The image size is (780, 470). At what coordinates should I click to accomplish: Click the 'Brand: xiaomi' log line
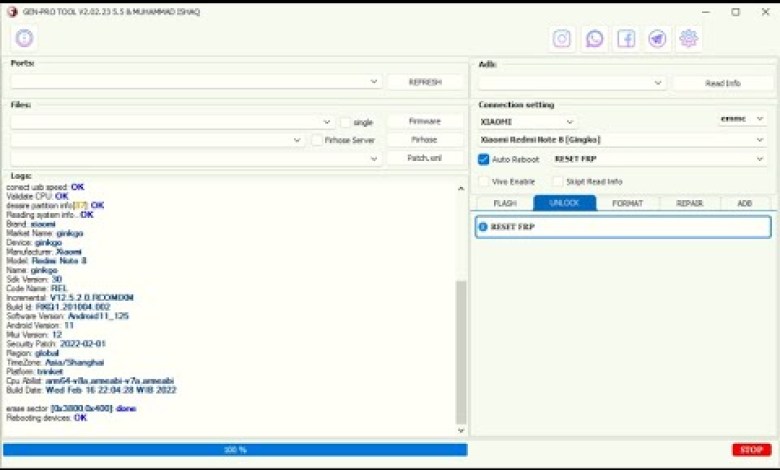point(31,224)
